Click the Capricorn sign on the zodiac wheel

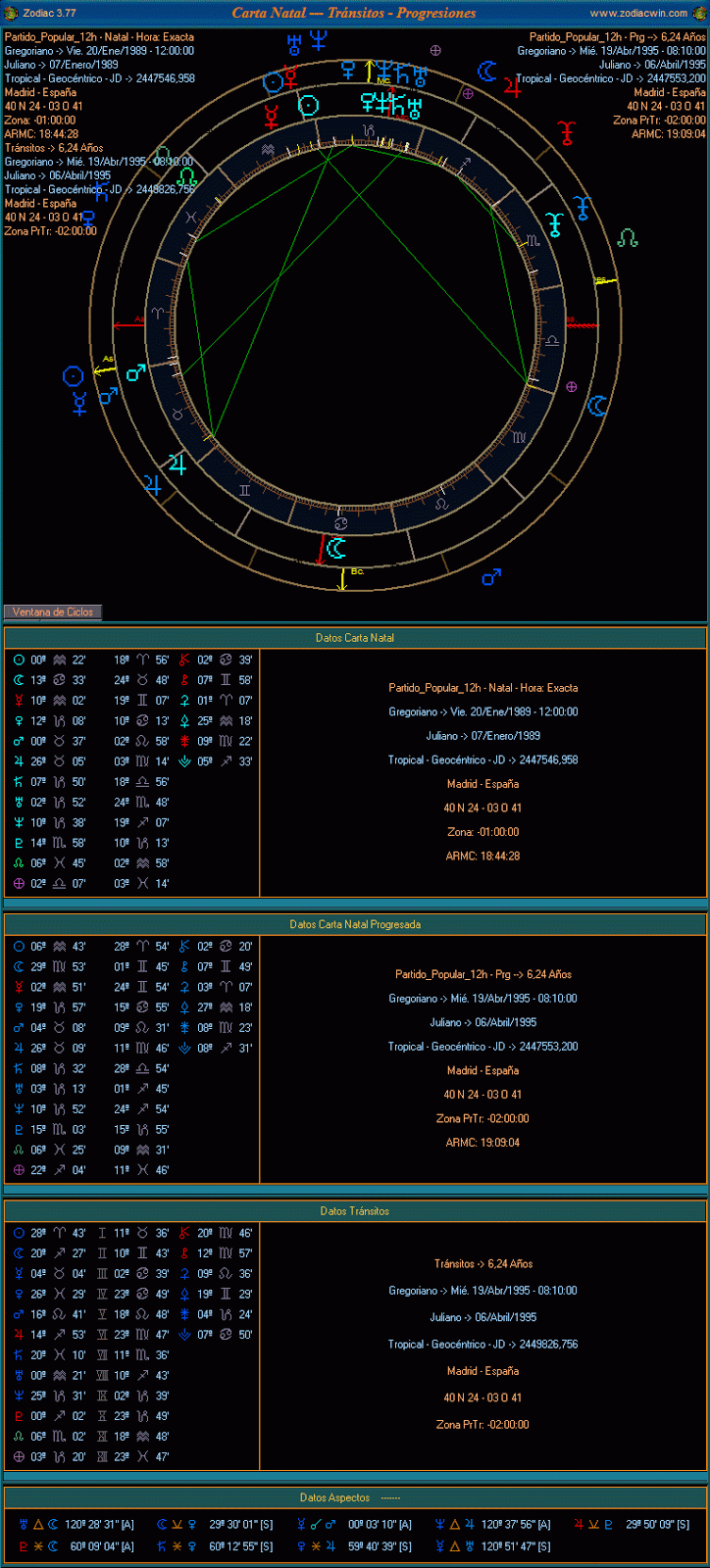click(x=368, y=129)
